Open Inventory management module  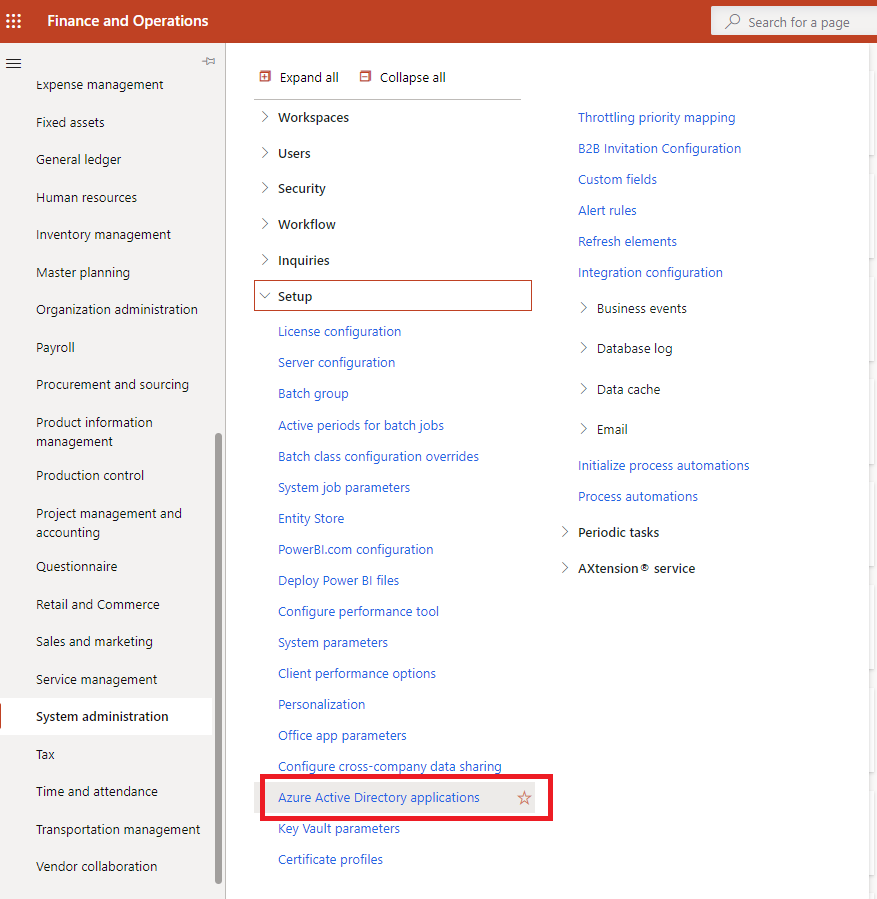point(103,234)
